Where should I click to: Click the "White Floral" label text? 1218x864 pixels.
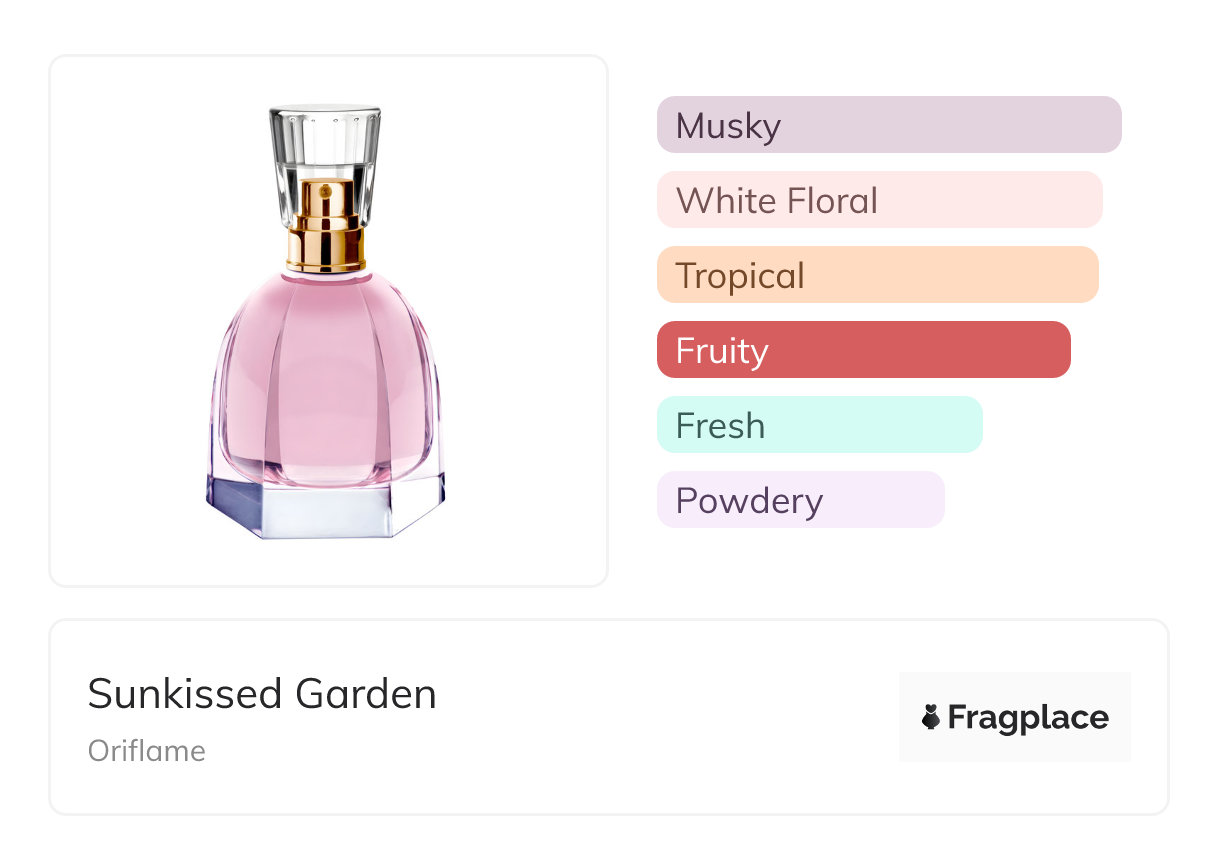777,201
